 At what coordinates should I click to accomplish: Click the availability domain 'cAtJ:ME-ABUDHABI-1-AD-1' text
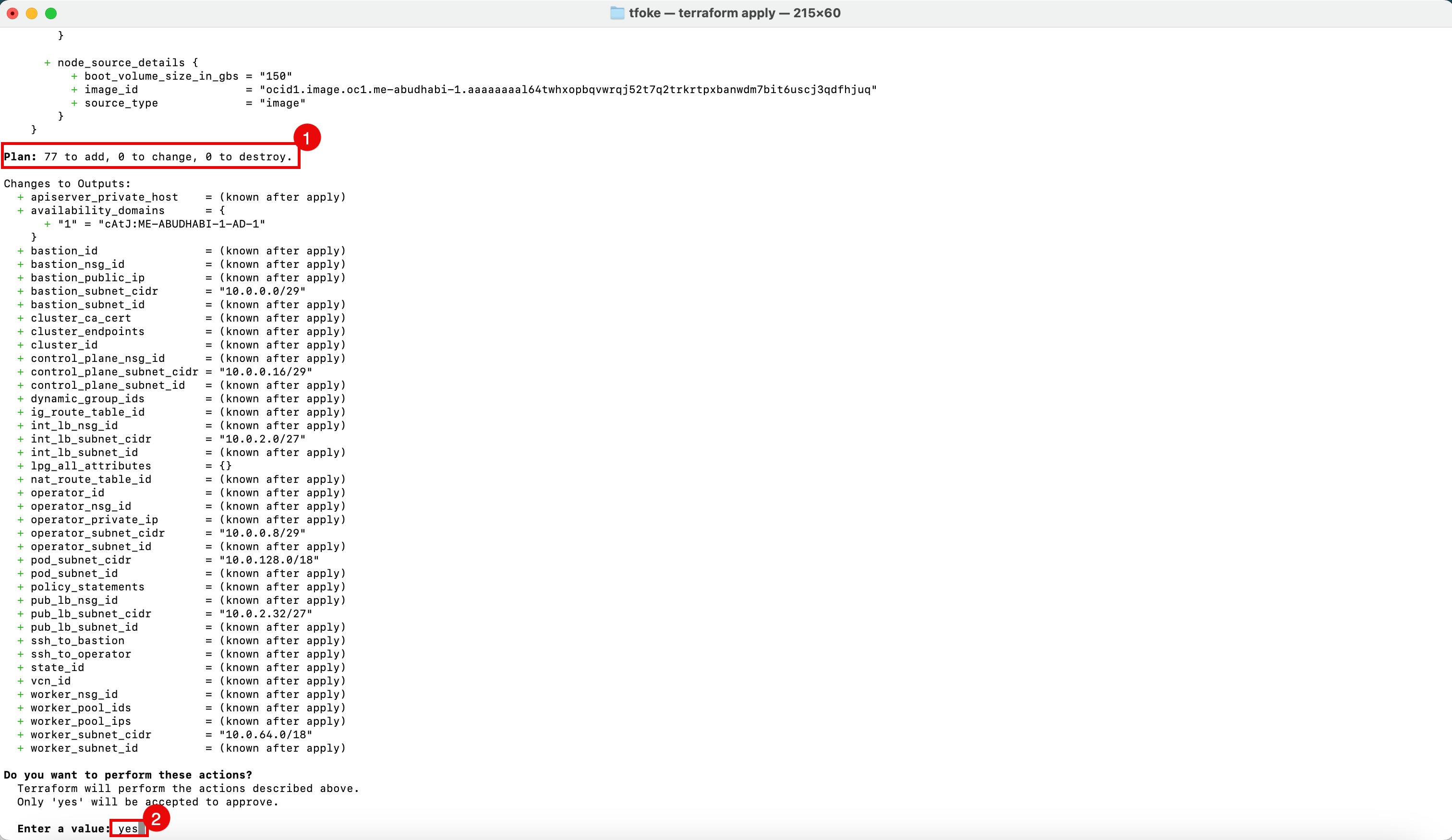(181, 224)
